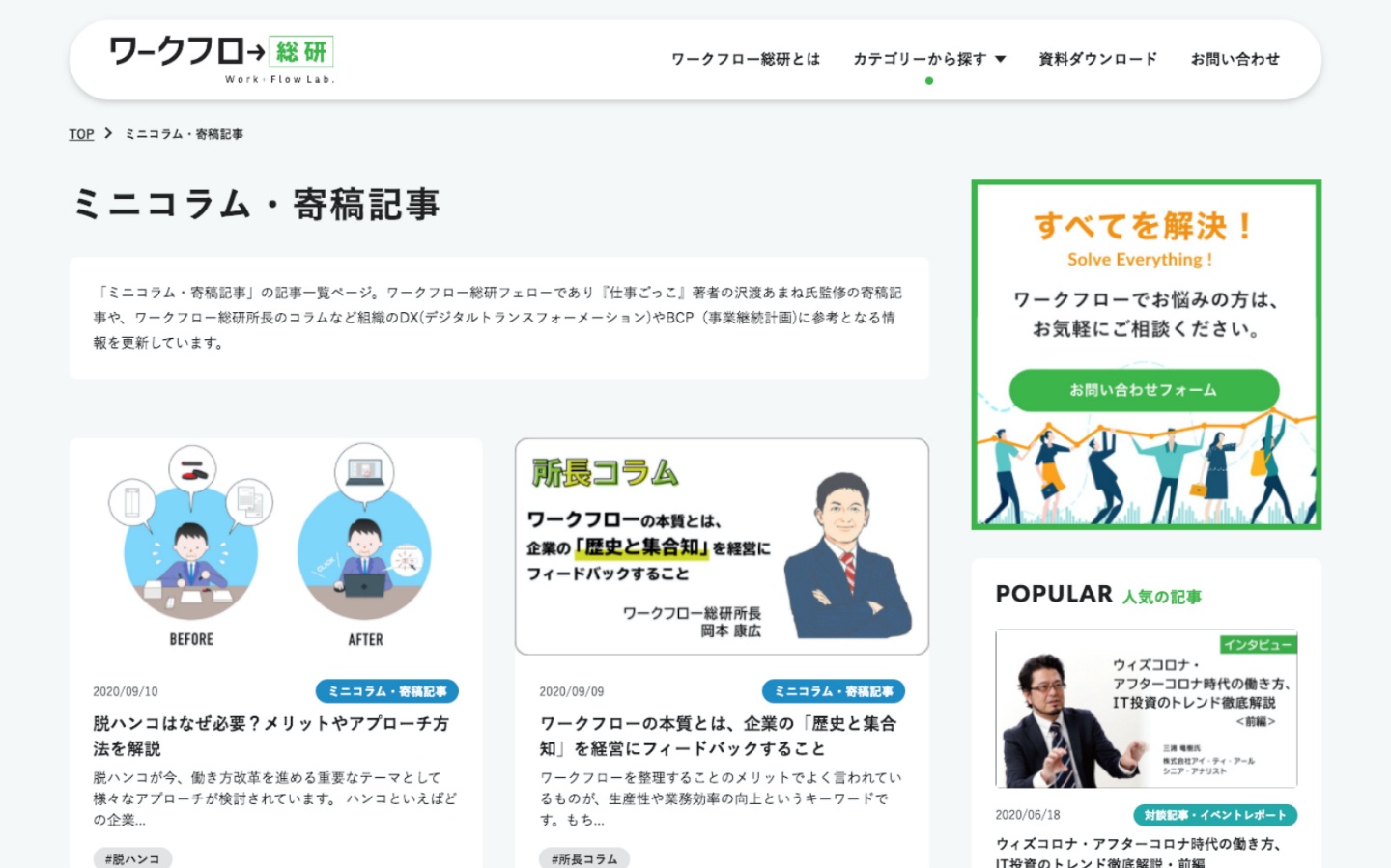
Task: Select the date 2020/09/10
Action: [126, 691]
